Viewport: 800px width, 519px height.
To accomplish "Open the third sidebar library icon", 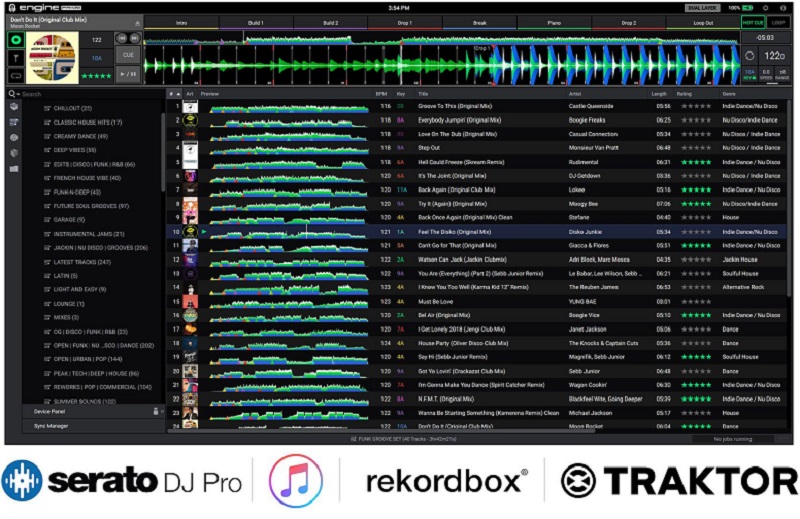I will point(14,137).
